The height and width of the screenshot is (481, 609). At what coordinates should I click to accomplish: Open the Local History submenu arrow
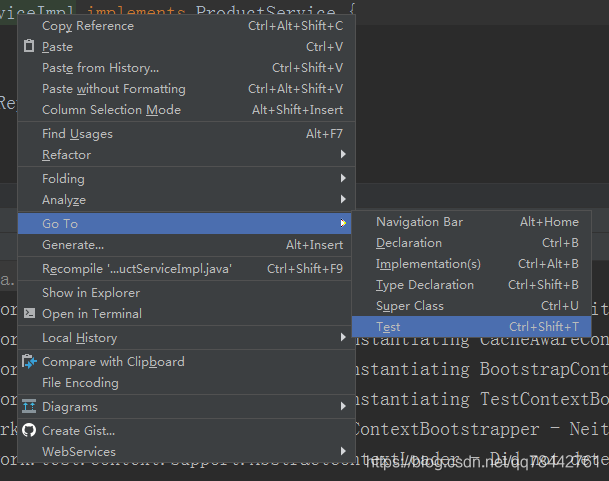coord(343,338)
